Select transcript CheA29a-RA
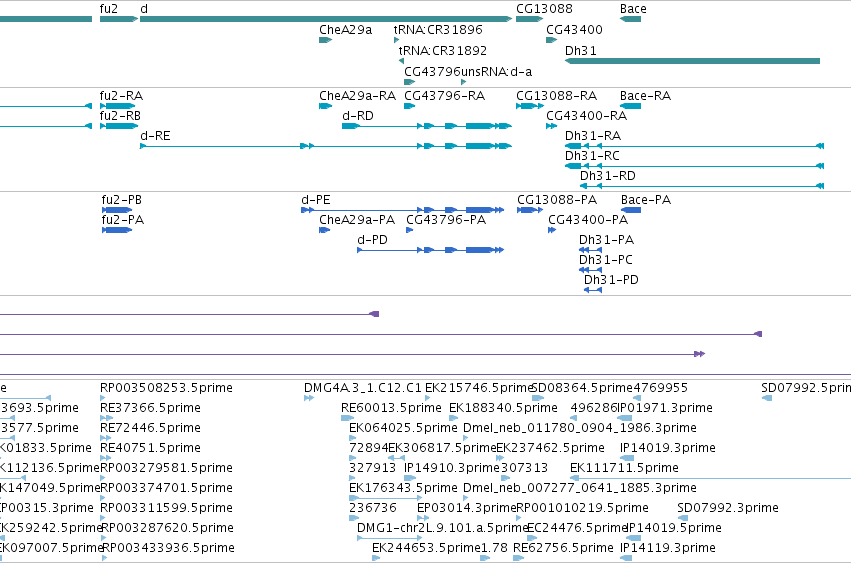Viewport: 851px width, 563px height. coord(357,96)
